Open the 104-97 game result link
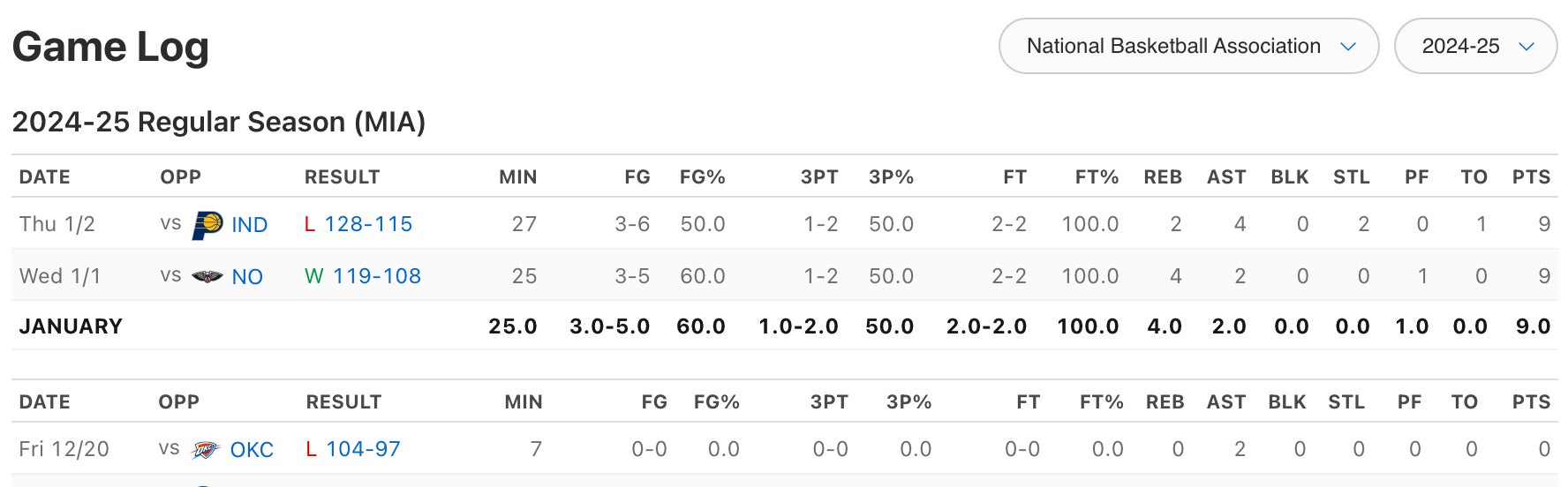Viewport: 1568px width, 487px height. pyautogui.click(x=363, y=449)
